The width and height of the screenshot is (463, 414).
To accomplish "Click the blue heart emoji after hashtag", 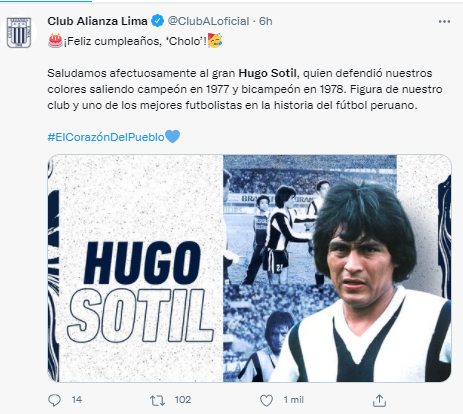I will click(173, 136).
